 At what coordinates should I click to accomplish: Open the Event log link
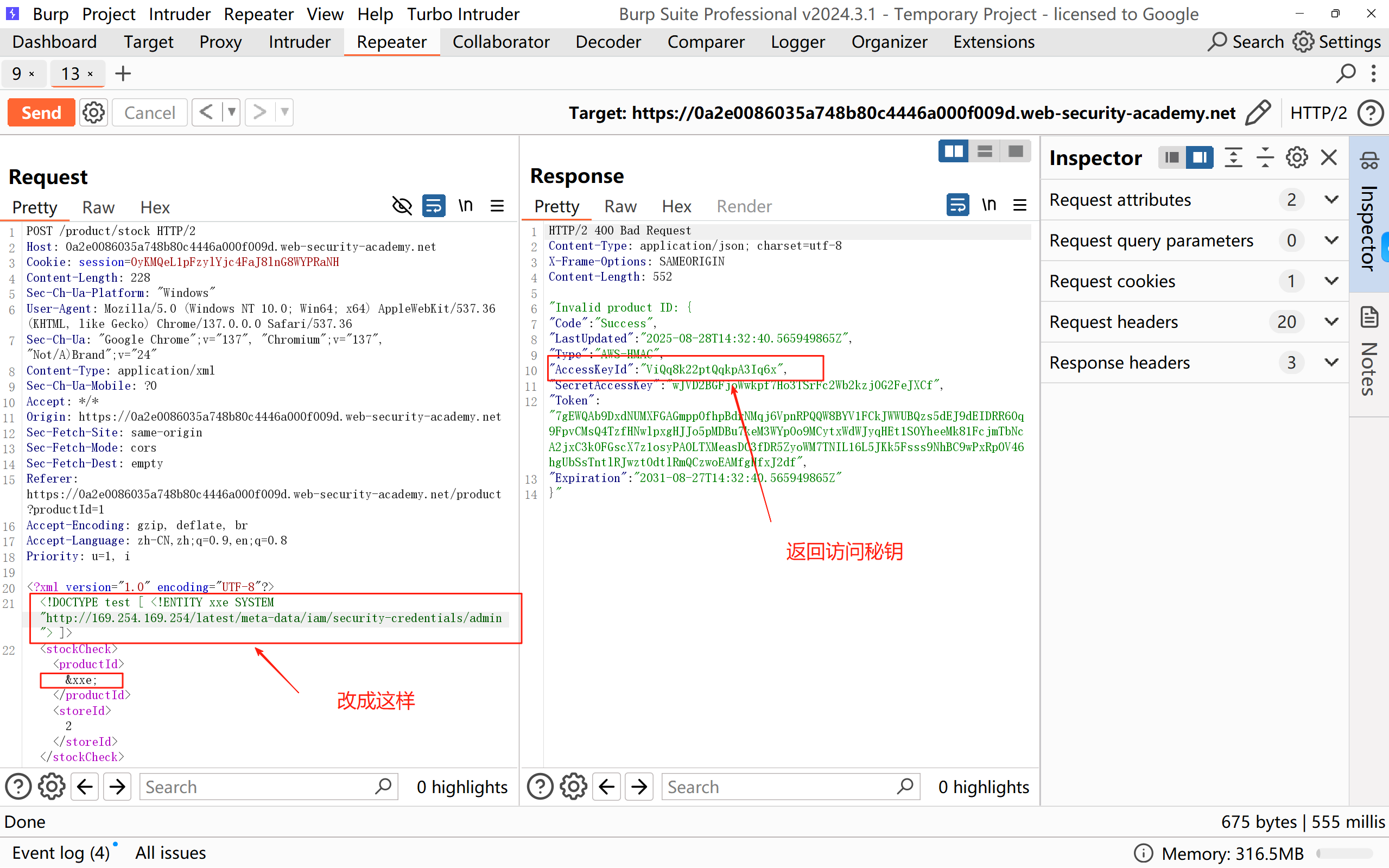coord(61,852)
